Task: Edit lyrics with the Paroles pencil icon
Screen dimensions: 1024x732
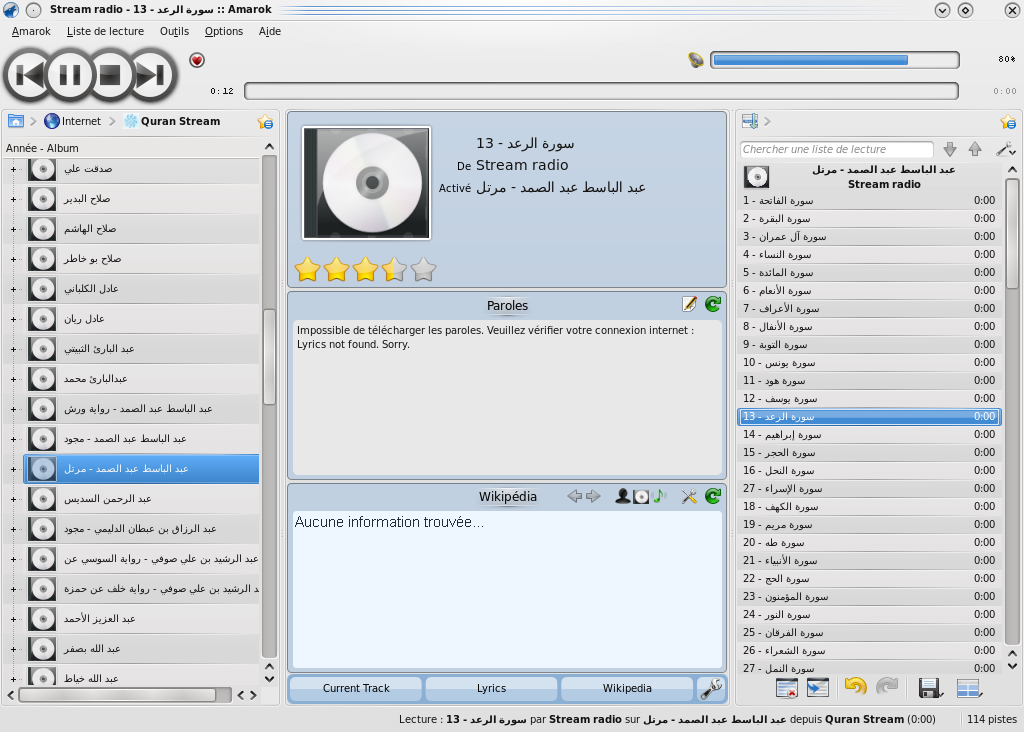Action: point(689,304)
